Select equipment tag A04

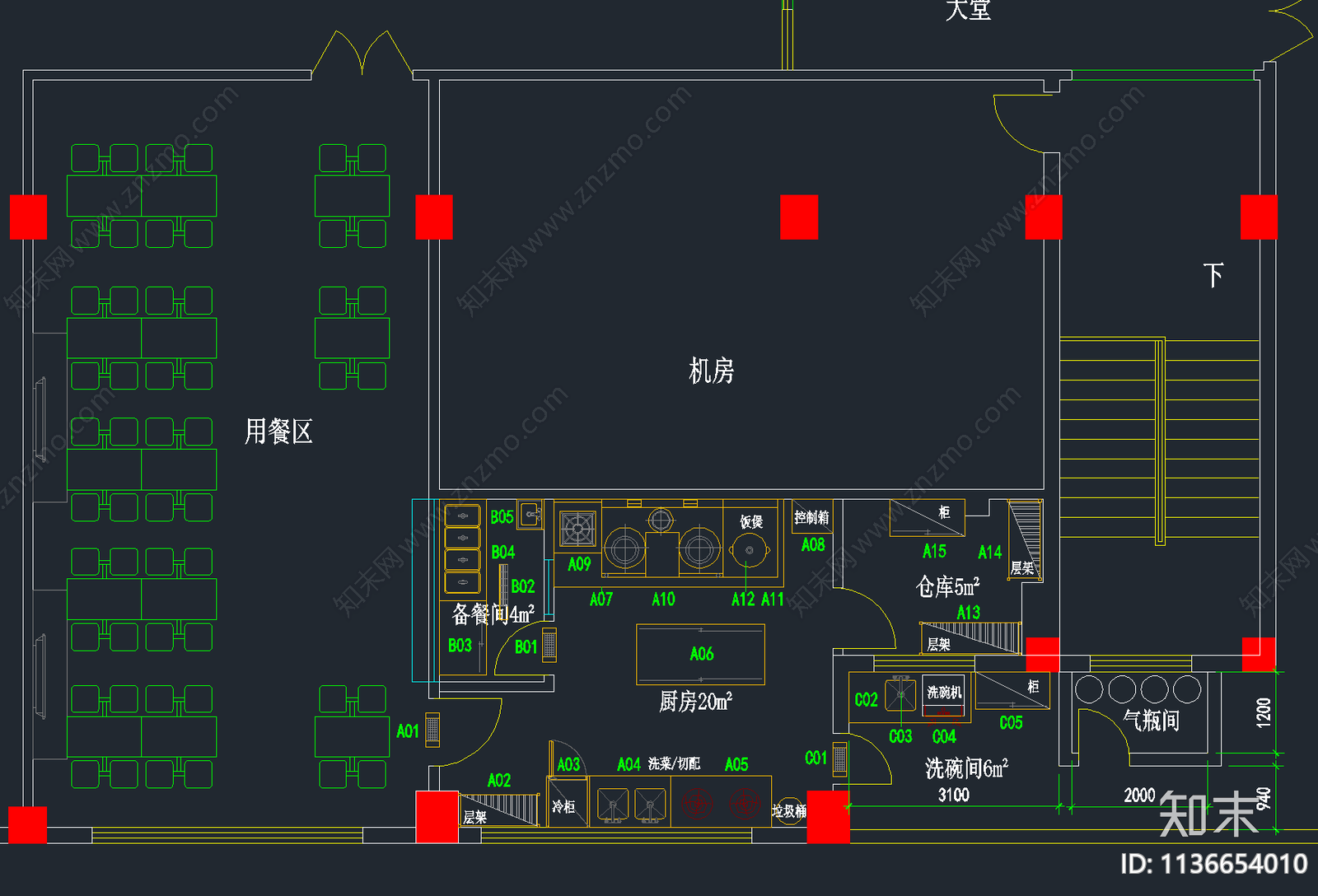coord(629,764)
